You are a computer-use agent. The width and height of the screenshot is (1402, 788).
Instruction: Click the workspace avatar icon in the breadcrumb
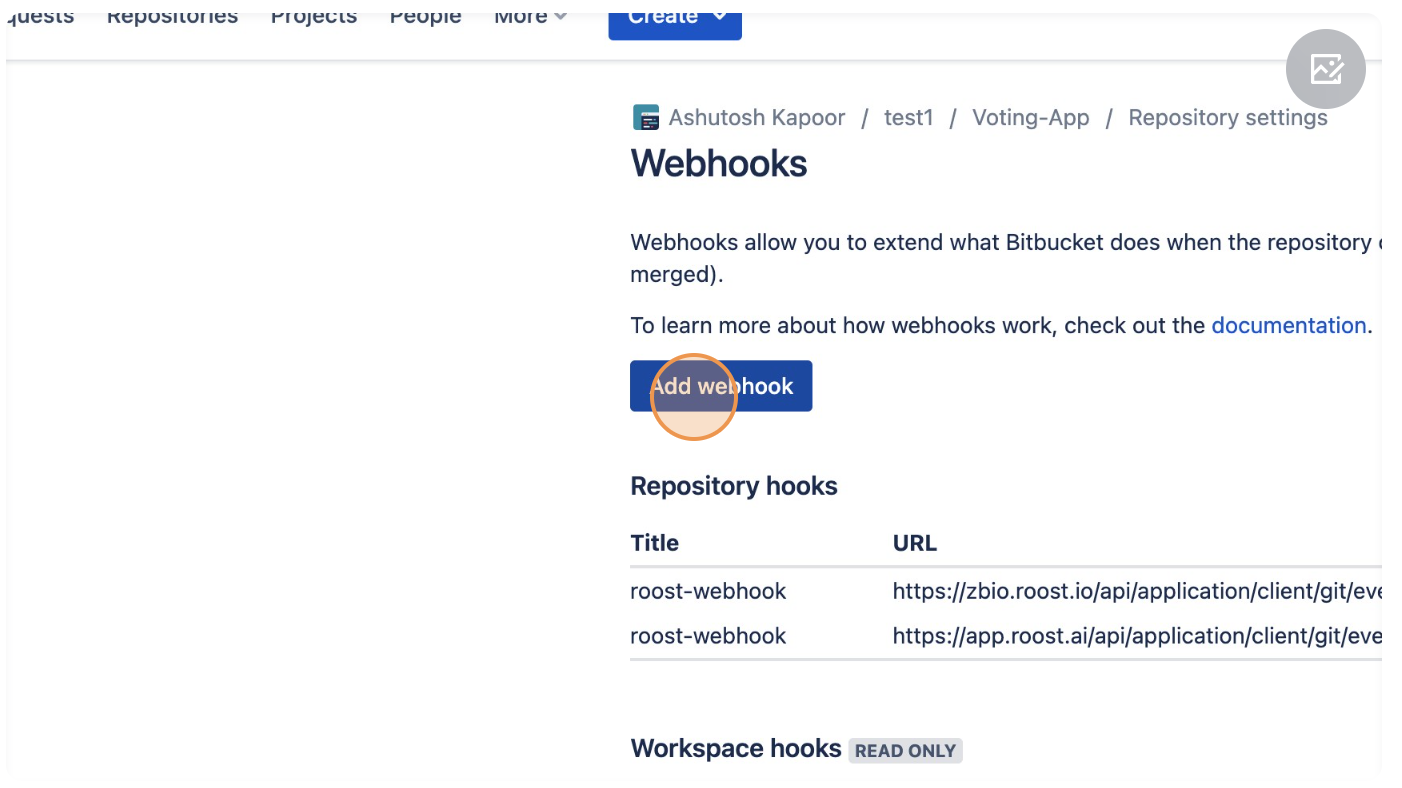click(646, 118)
